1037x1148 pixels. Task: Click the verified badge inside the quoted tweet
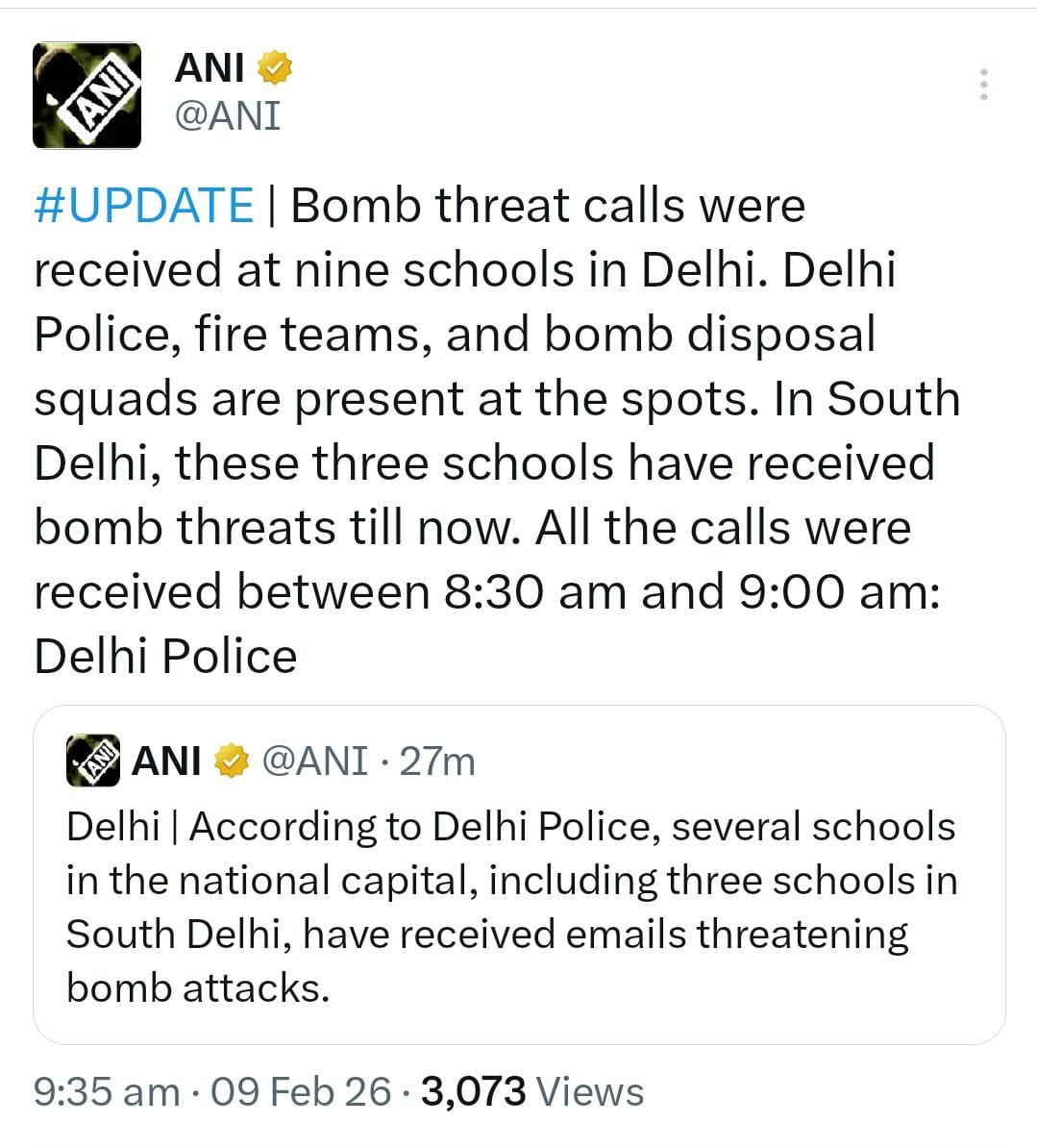pyautogui.click(x=231, y=761)
